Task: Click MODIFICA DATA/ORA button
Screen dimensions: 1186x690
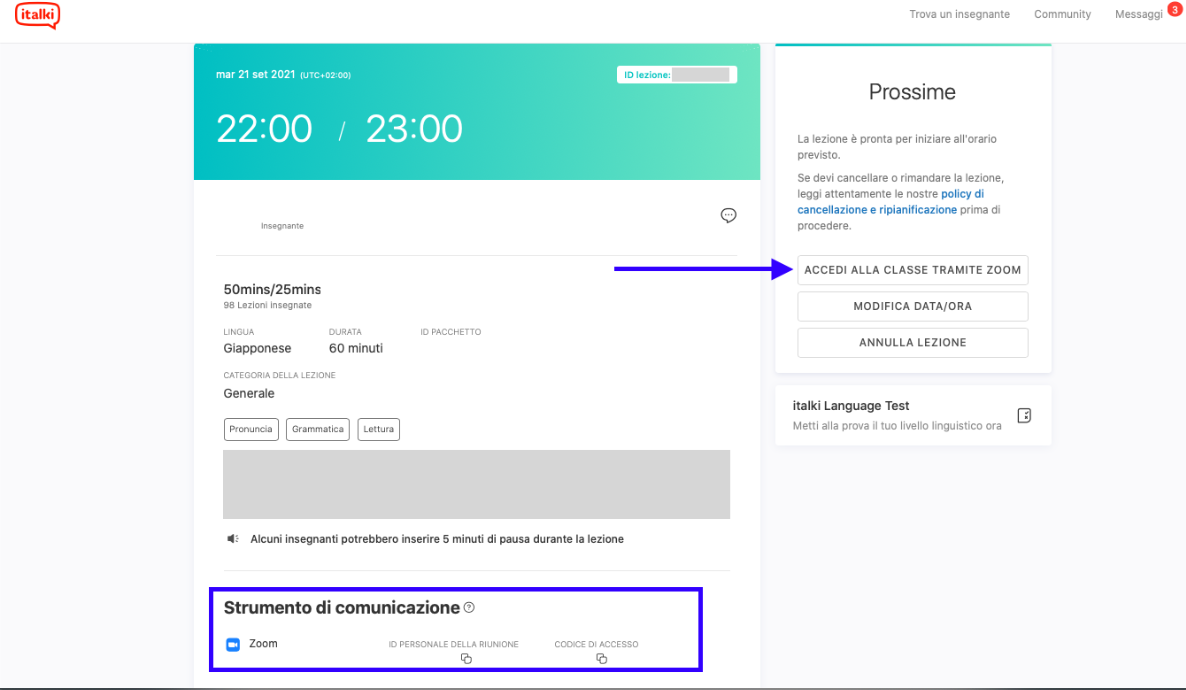Action: click(x=912, y=306)
